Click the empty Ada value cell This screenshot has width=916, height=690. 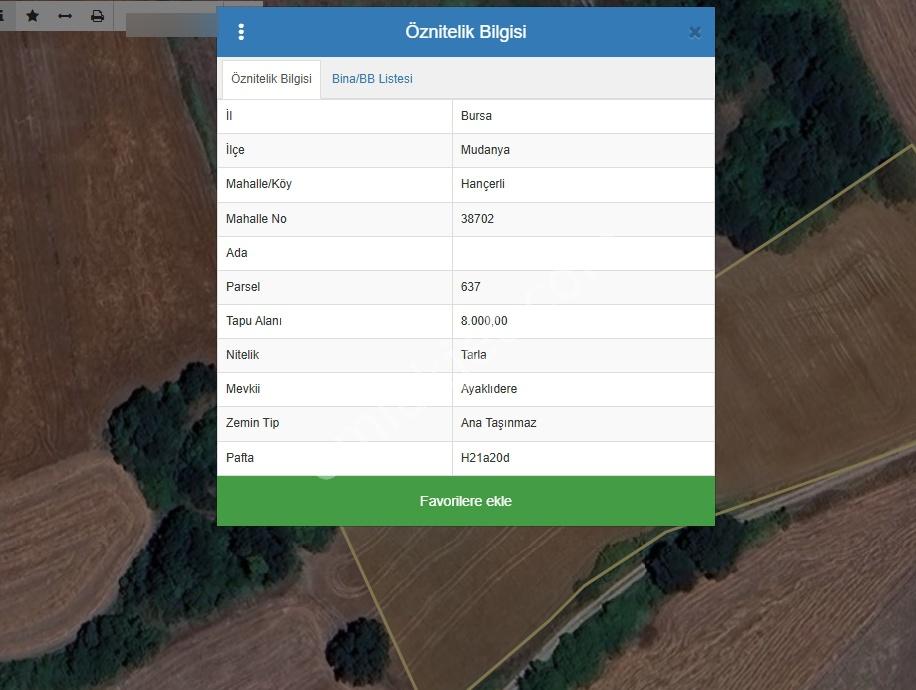click(583, 253)
